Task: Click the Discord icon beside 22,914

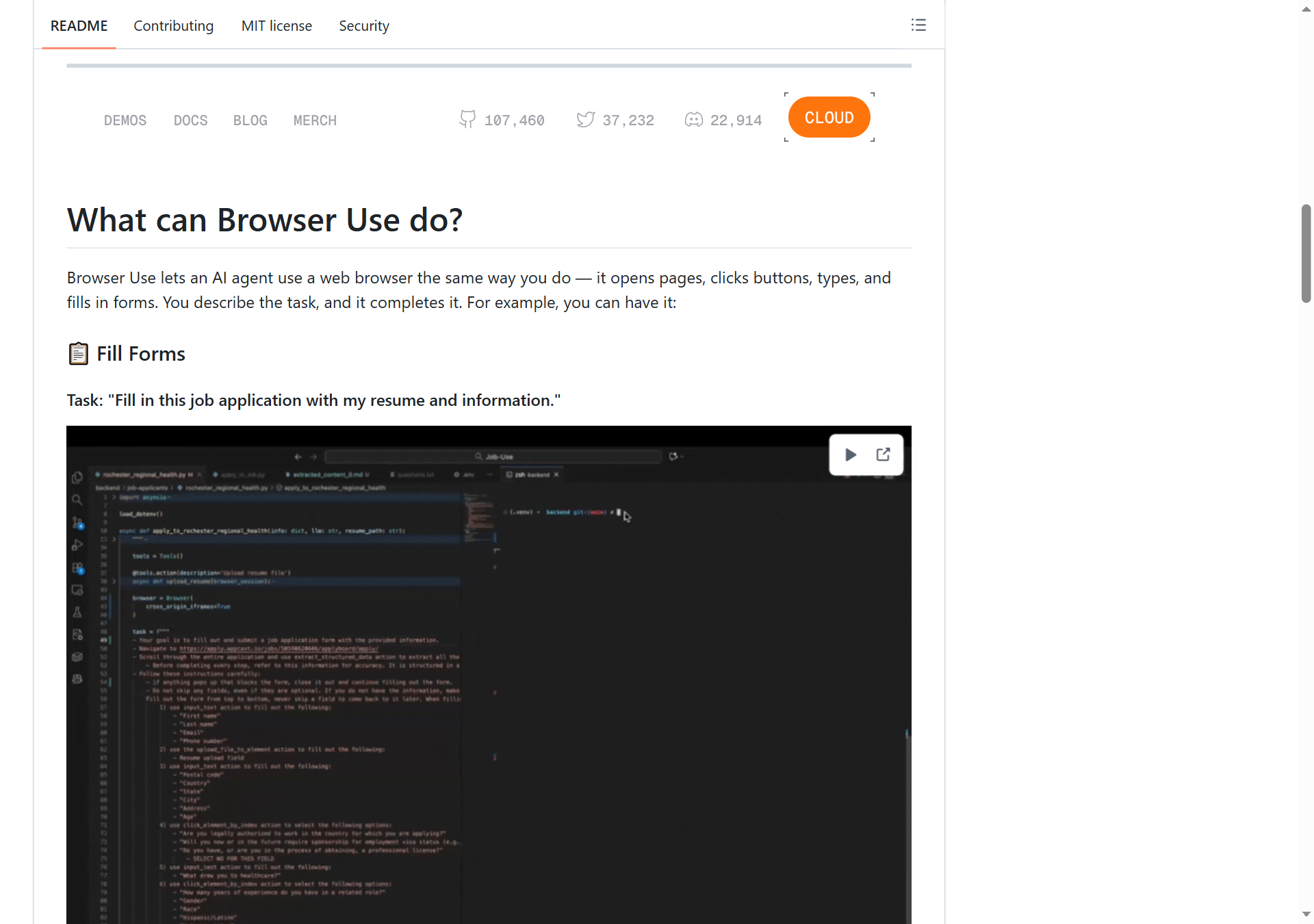Action: (693, 120)
